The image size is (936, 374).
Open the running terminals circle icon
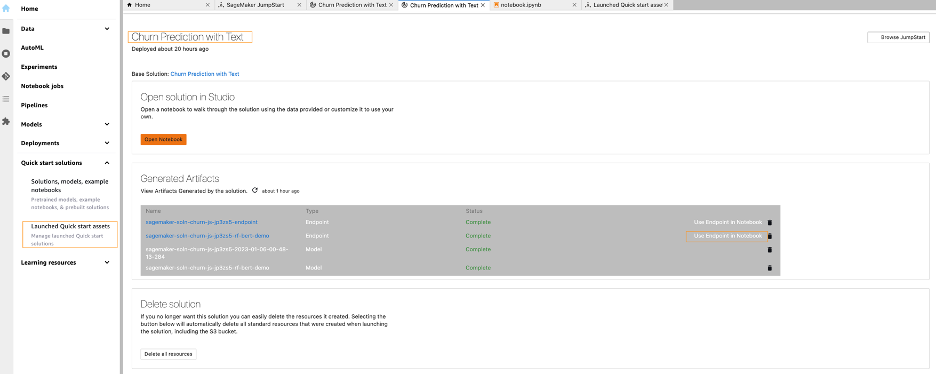[x=6, y=54]
